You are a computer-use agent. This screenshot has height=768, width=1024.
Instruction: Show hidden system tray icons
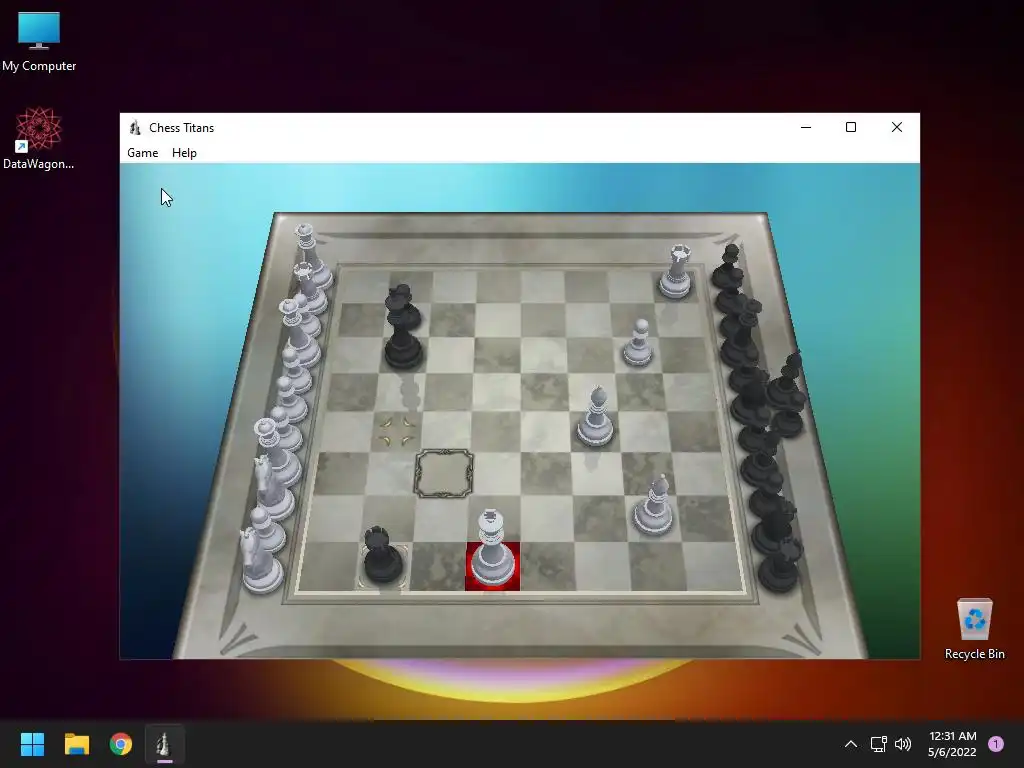851,744
